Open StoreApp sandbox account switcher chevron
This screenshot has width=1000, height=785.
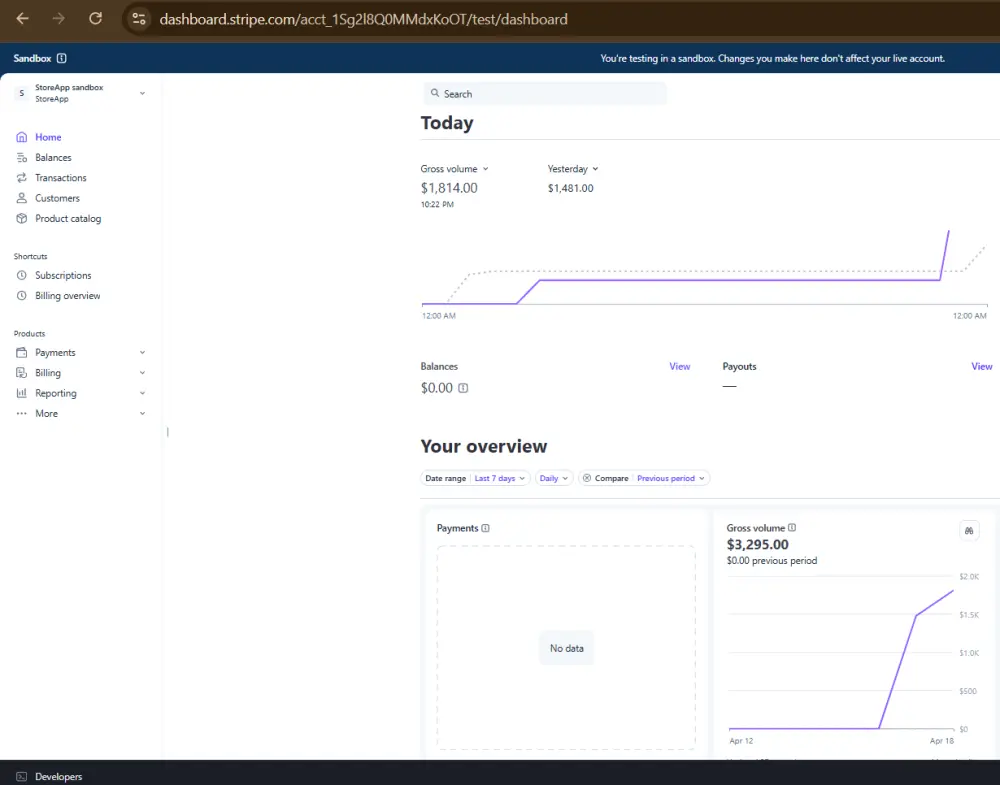[x=142, y=93]
